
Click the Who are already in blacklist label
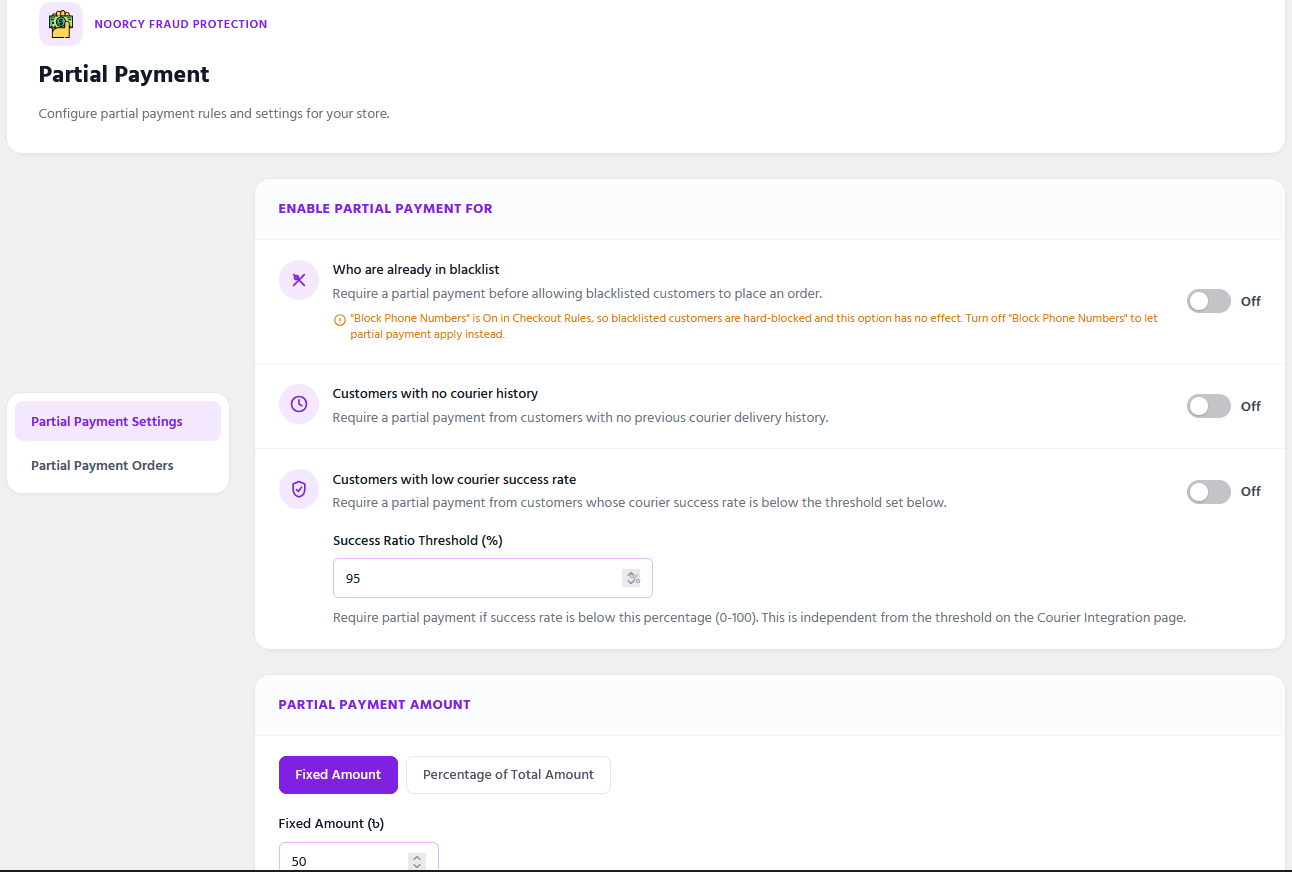(416, 269)
